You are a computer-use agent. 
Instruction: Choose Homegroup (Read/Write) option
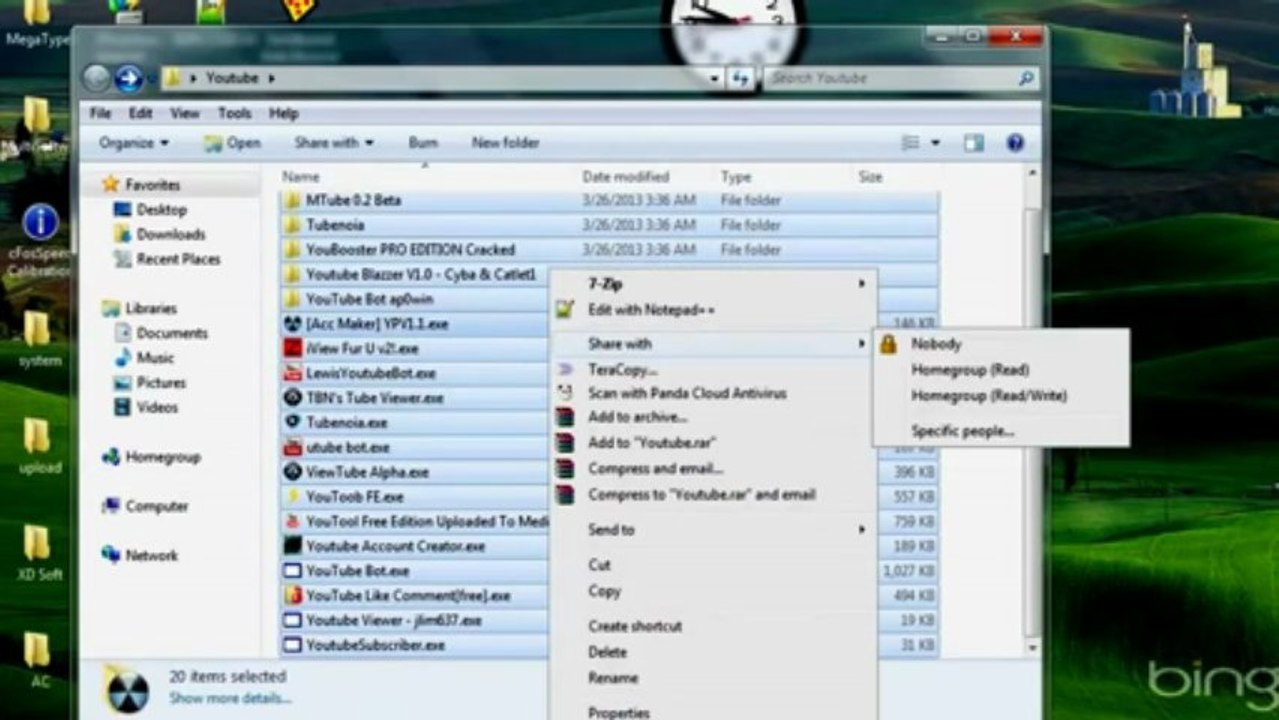(988, 396)
